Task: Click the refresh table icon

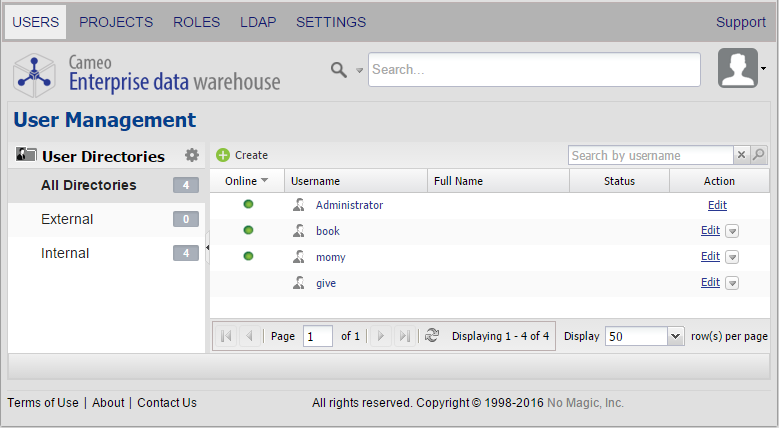Action: tap(432, 336)
